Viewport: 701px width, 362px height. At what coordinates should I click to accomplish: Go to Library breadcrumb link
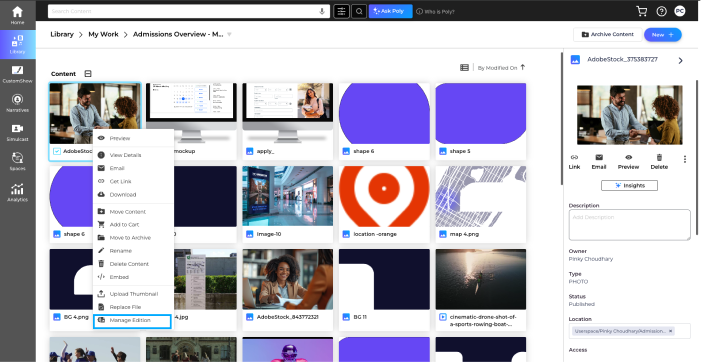pyautogui.click(x=62, y=34)
